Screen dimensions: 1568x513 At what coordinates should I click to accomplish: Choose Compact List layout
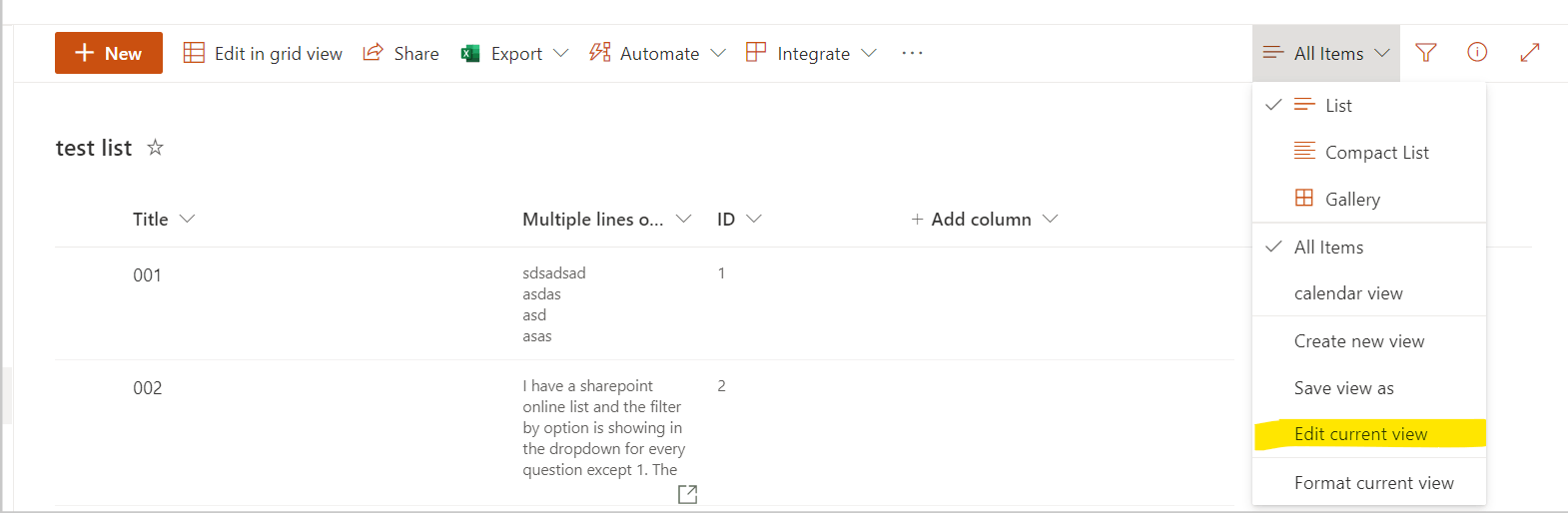[1375, 152]
